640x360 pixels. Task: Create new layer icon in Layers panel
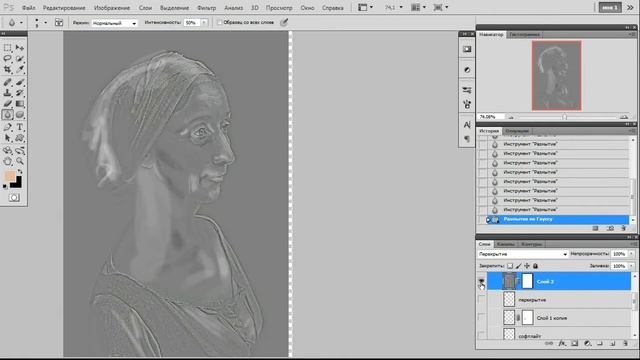pos(612,344)
